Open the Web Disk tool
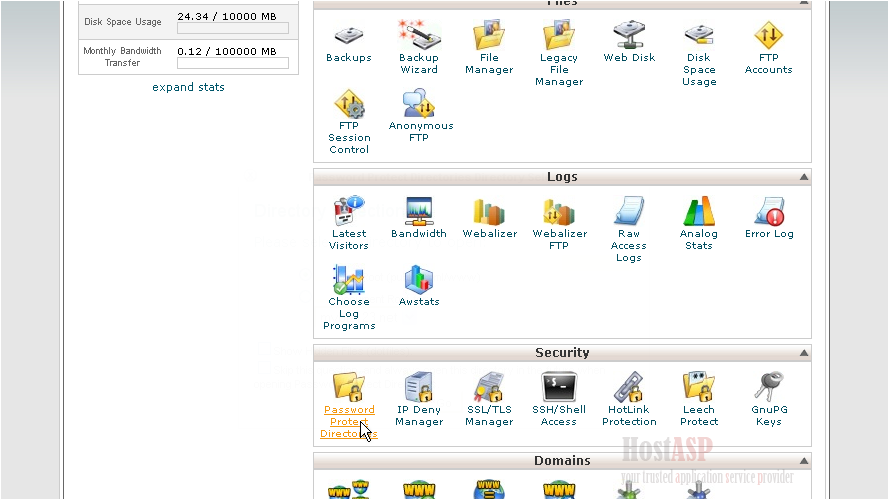The height and width of the screenshot is (500, 889). click(x=629, y=36)
